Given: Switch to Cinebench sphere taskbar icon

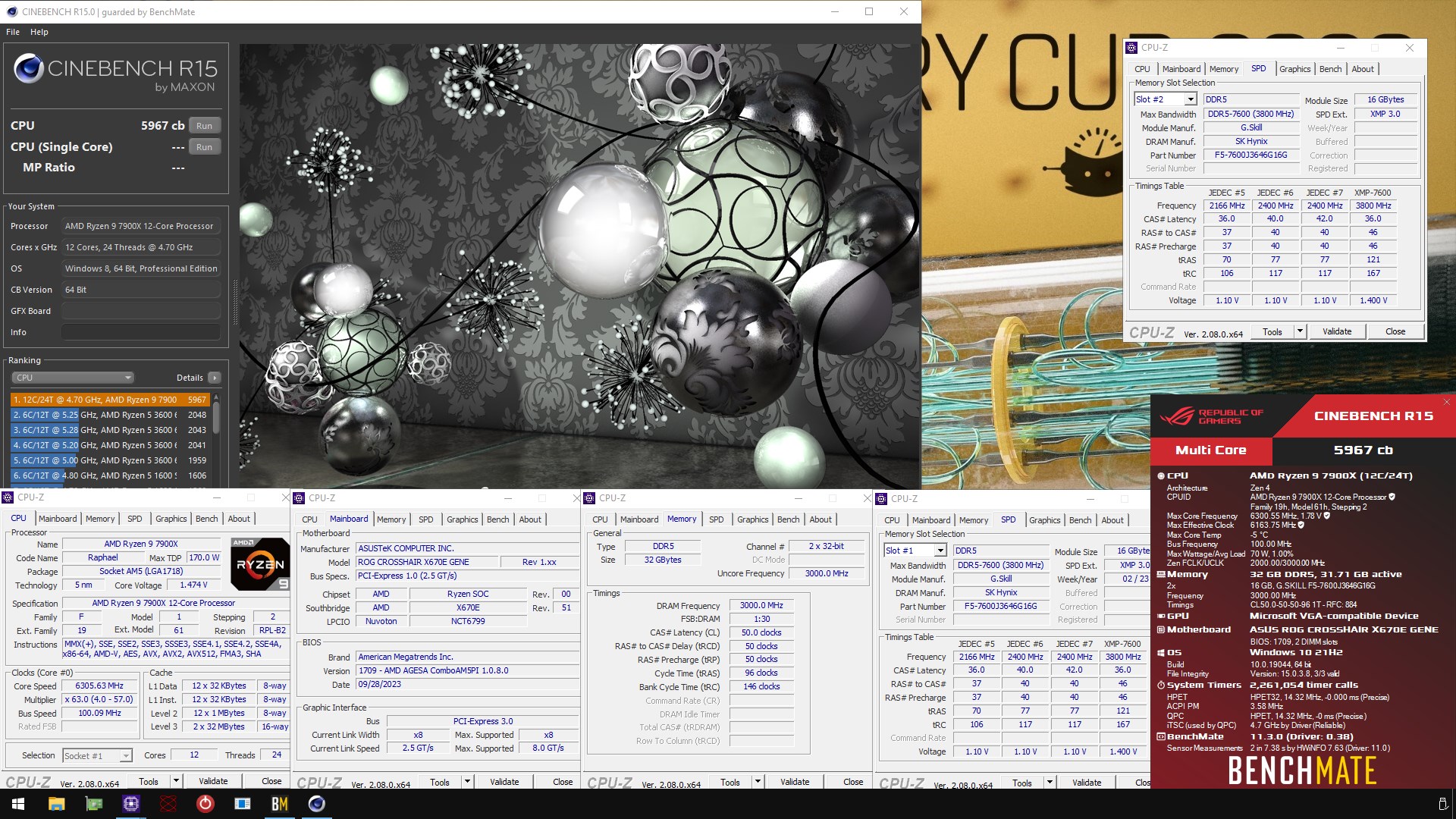Looking at the screenshot, I should [317, 804].
